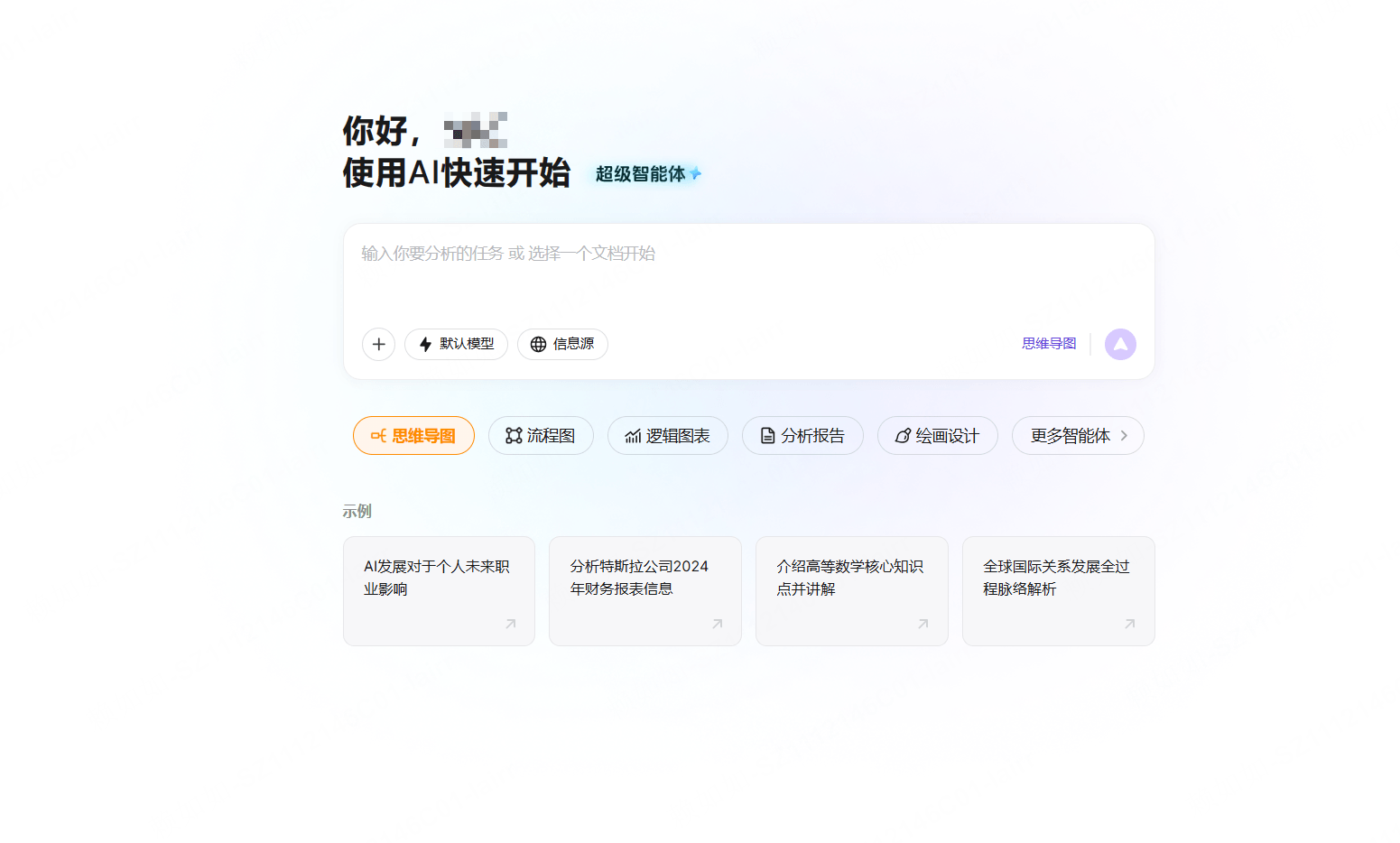Click the plus icon to add attachment
1400x843 pixels.
tap(378, 344)
